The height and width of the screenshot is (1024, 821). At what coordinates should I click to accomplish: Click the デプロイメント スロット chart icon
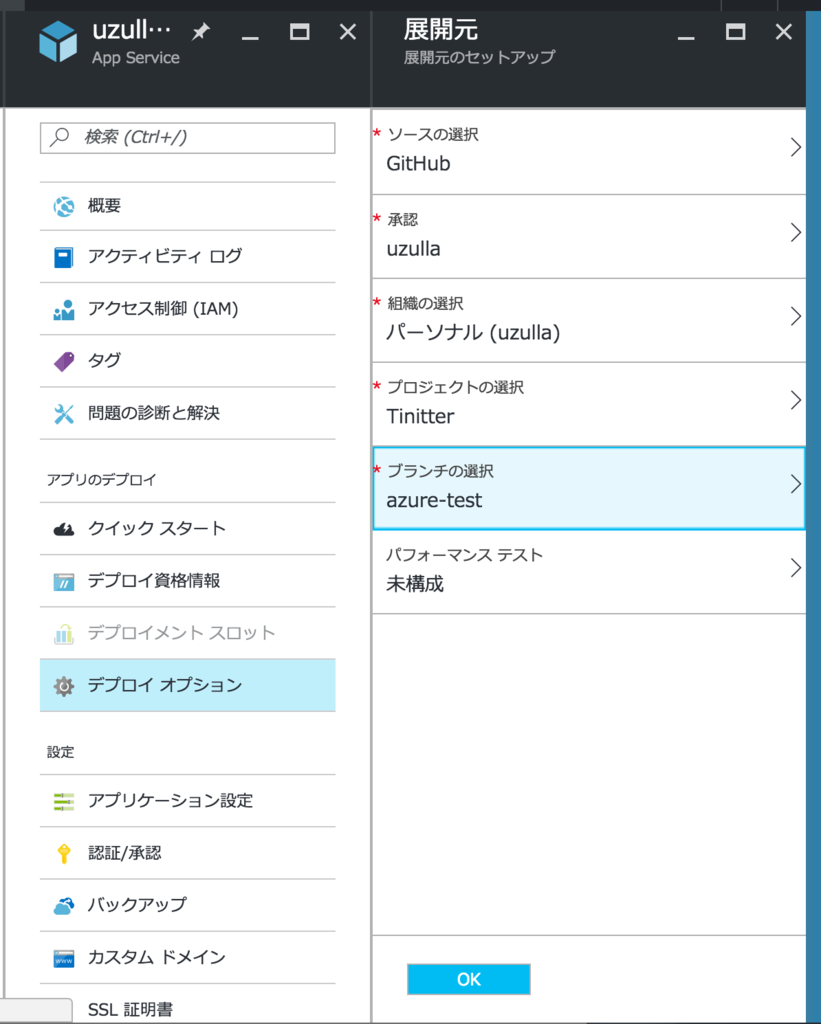63,633
